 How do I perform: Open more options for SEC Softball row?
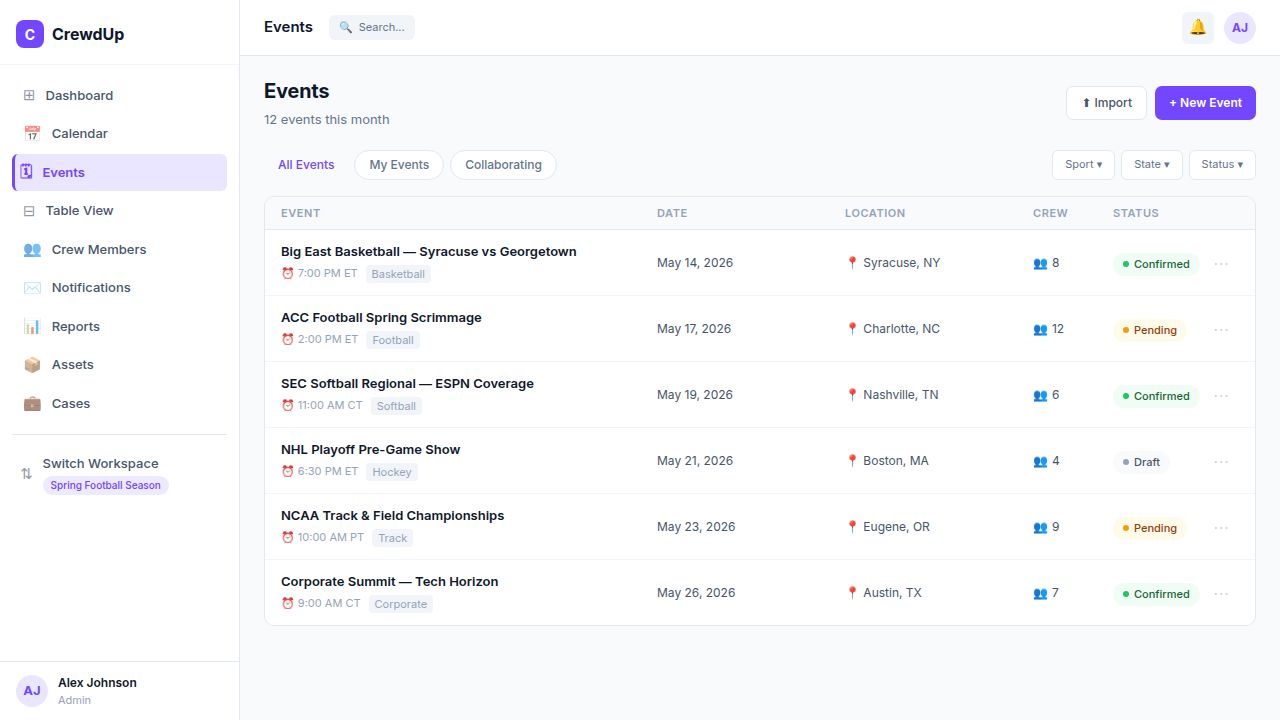click(1221, 396)
